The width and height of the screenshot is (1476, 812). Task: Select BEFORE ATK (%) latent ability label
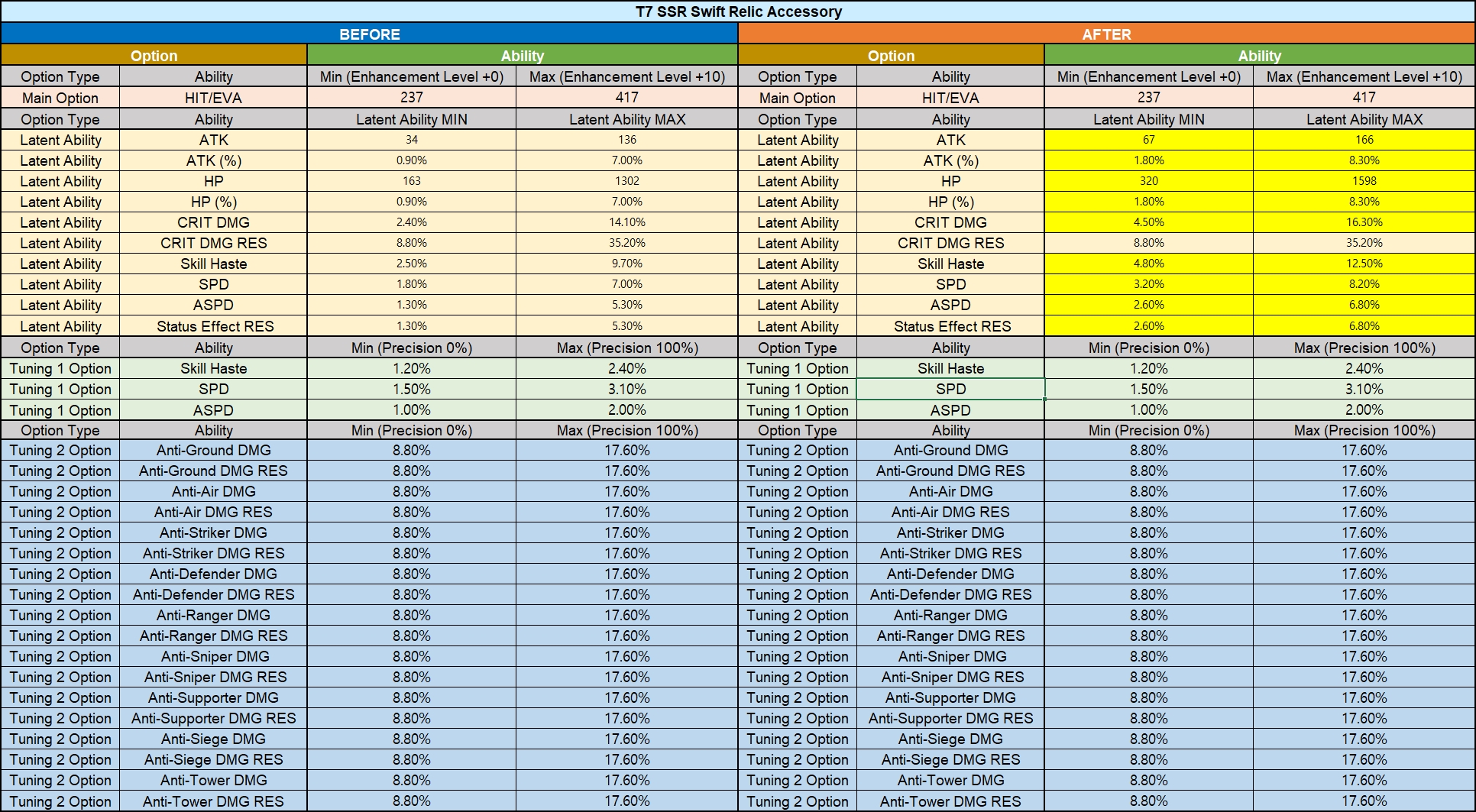coord(213,160)
